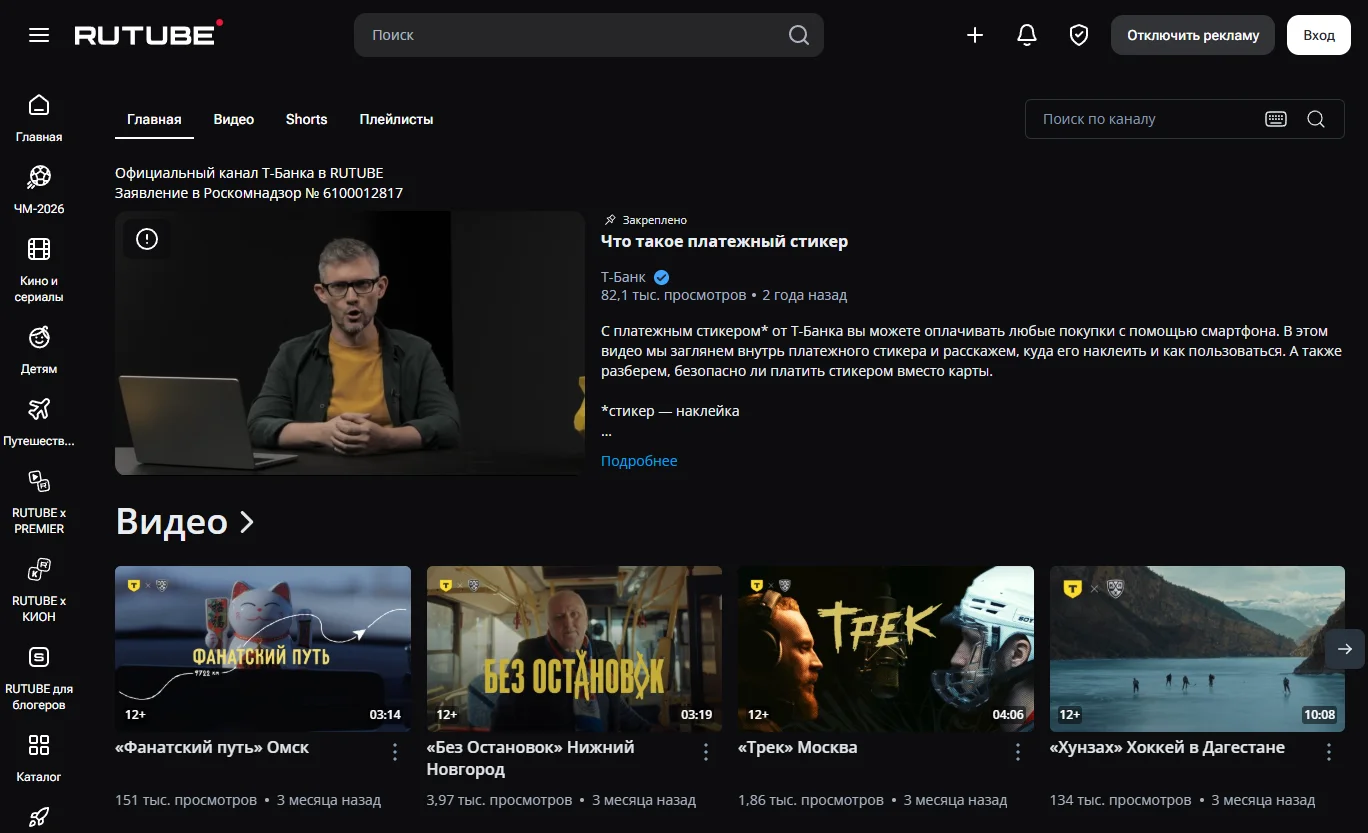Open the Без остановок video thumbnail
This screenshot has width=1368, height=833.
574,649
